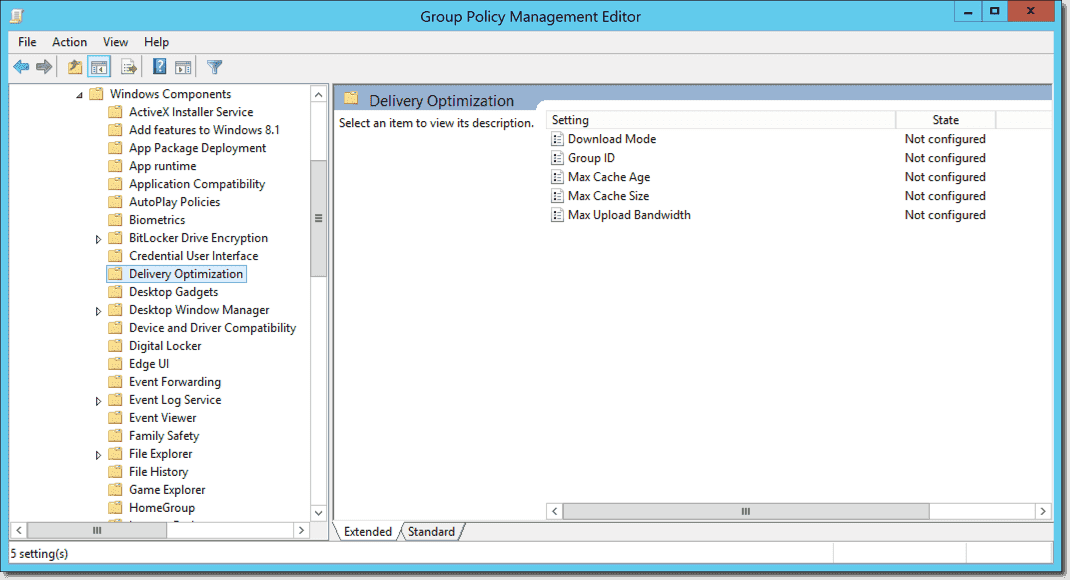Click the tree pane horizontal scroll right arrow

click(302, 530)
